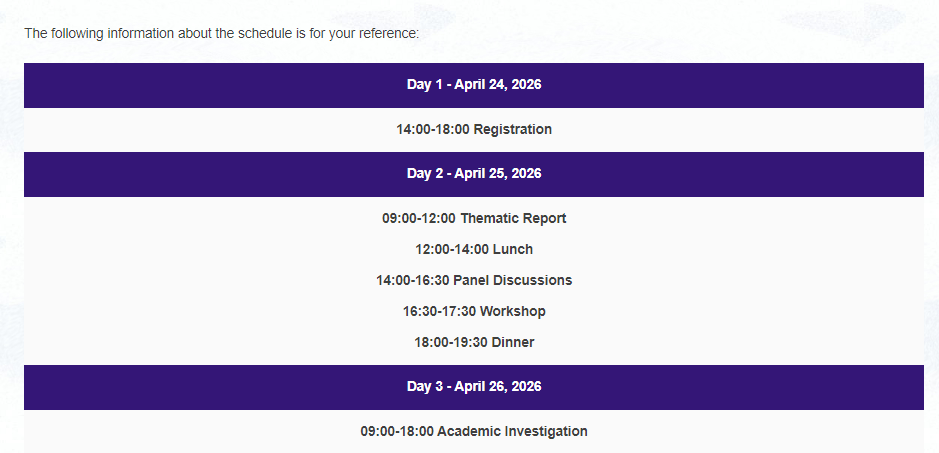Click the April 25, 2026 date text
The height and width of the screenshot is (453, 939).
pos(498,174)
